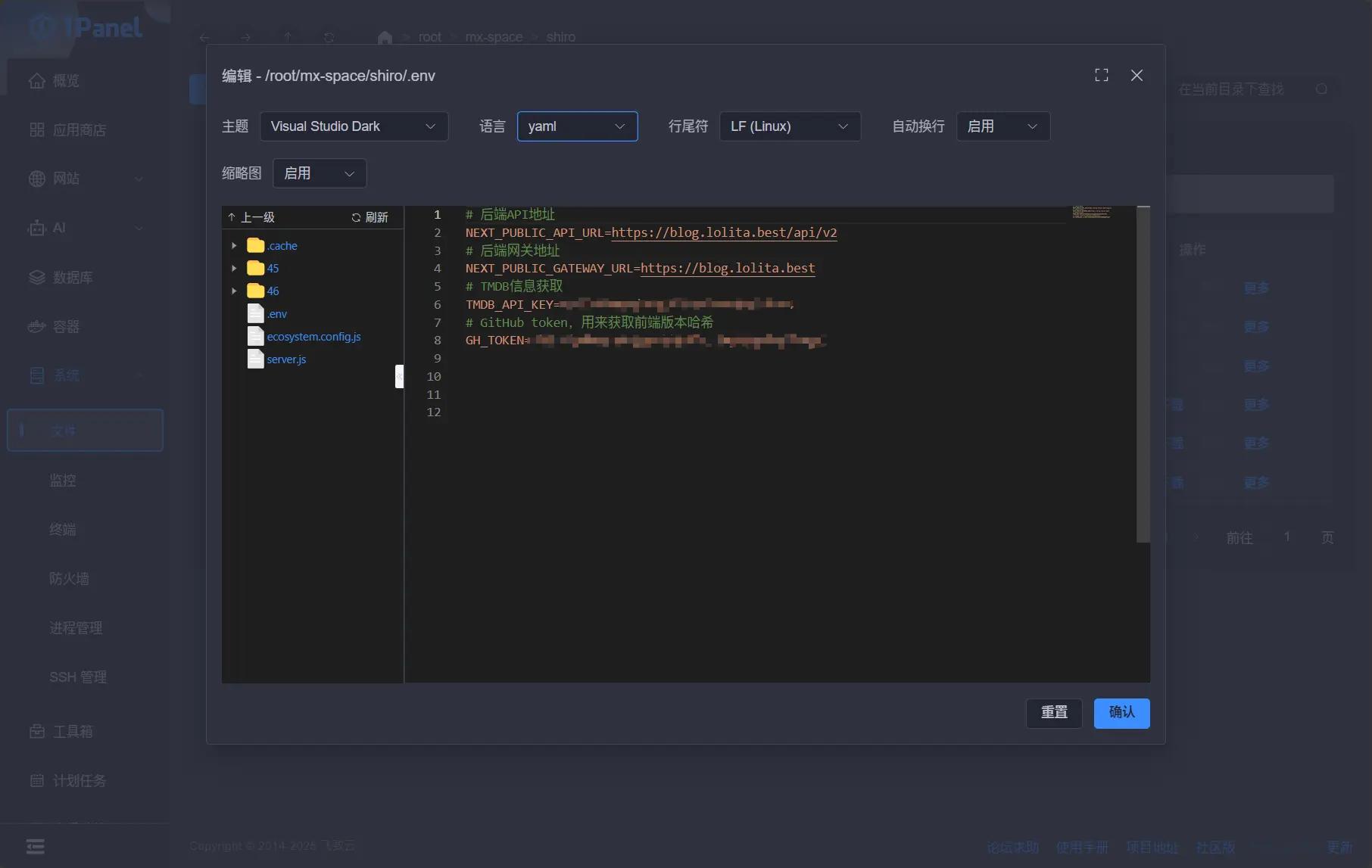Open the theme dropdown Visual Studio Dark

354,126
